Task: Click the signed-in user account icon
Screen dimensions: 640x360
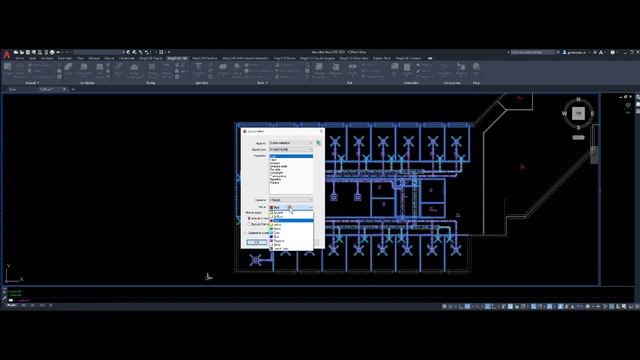Action: point(565,52)
